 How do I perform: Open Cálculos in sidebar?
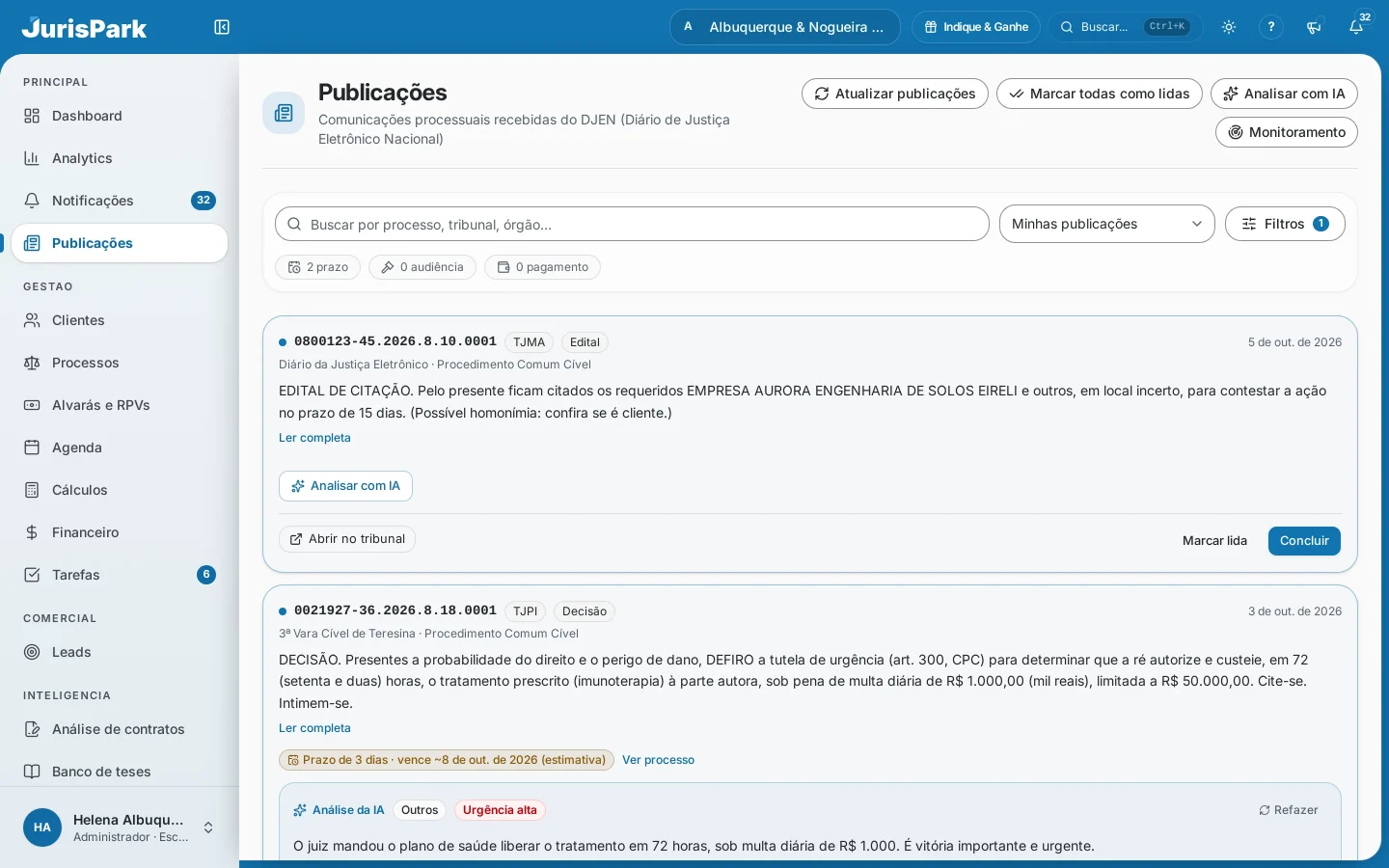pyautogui.click(x=120, y=490)
